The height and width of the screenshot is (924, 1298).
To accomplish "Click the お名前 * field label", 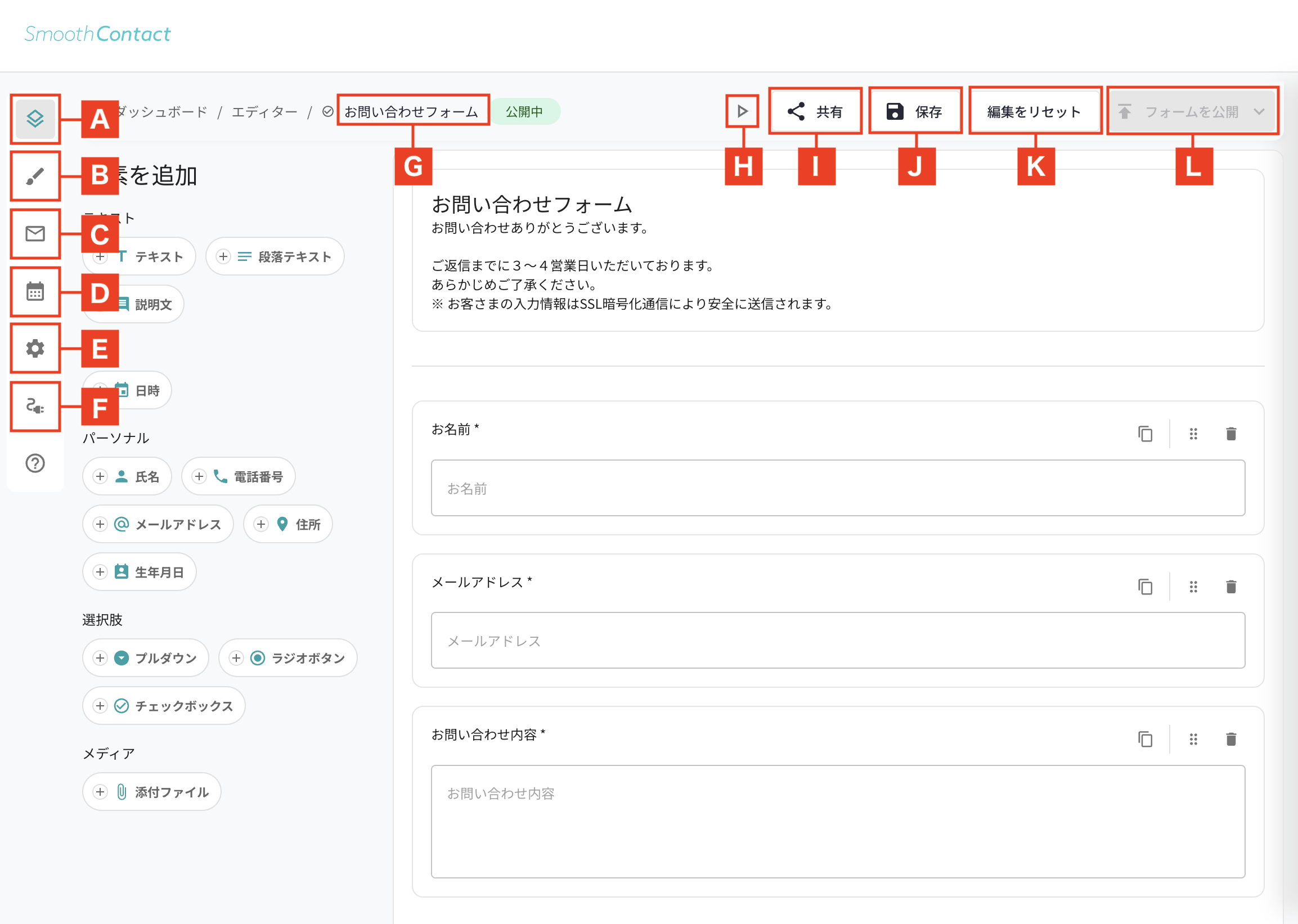I will click(x=455, y=429).
